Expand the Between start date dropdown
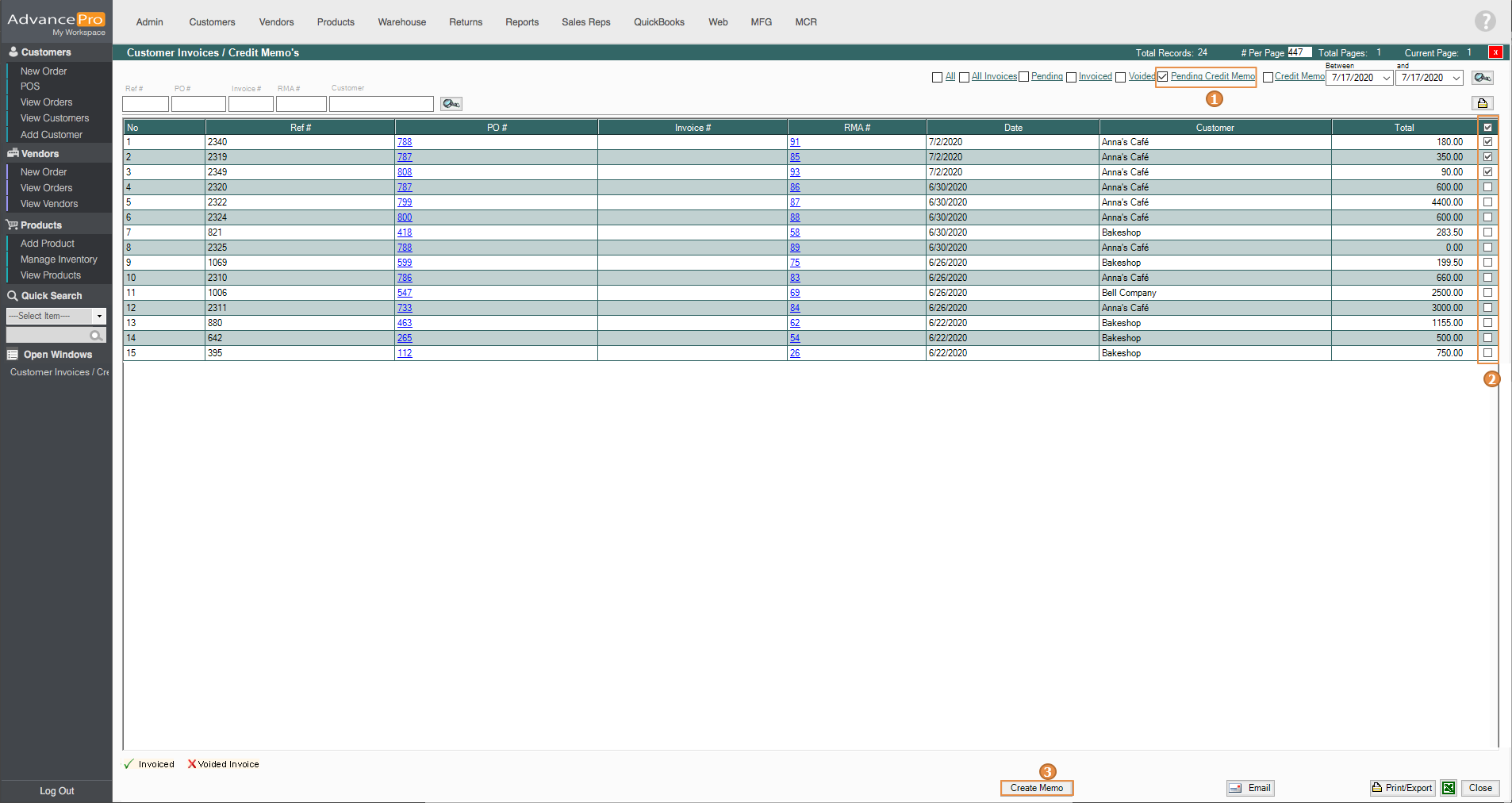 [1386, 78]
